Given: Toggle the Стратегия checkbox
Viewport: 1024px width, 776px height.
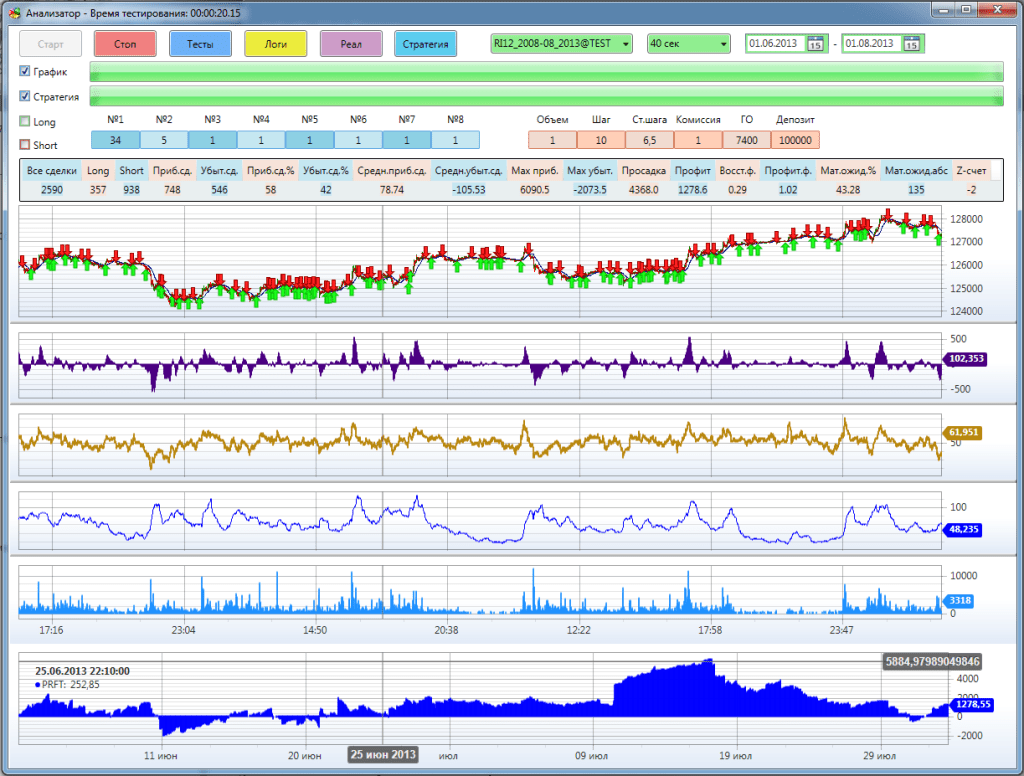Looking at the screenshot, I should tap(25, 96).
